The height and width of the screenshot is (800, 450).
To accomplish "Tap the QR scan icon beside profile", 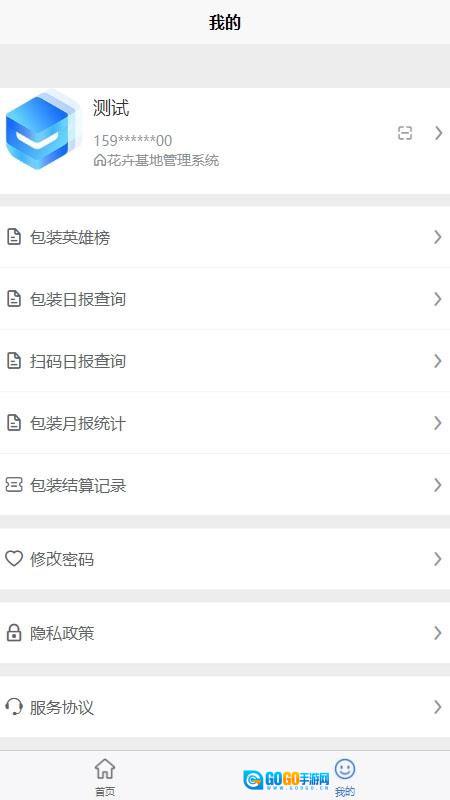I will (405, 133).
